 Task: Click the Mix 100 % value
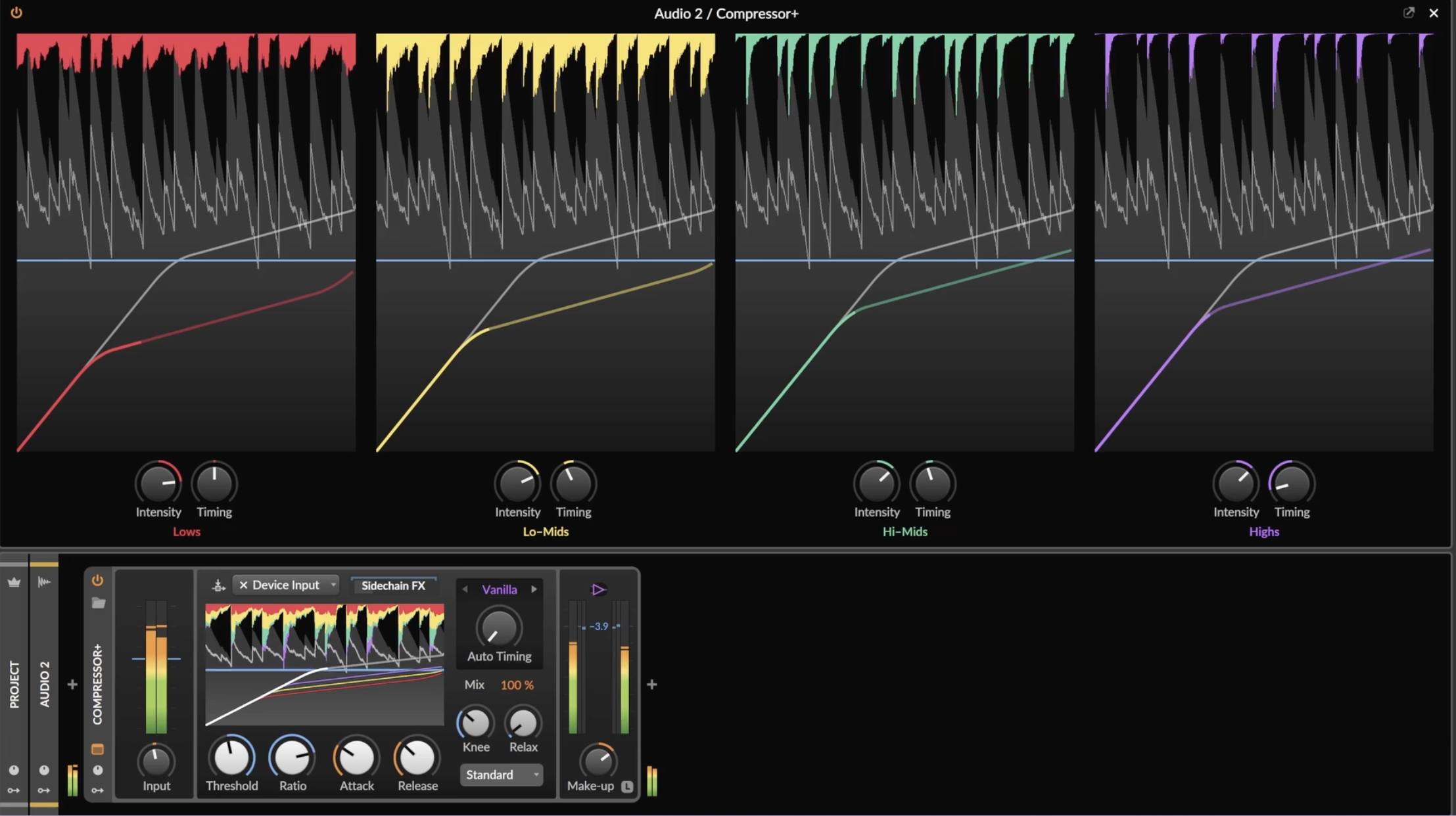517,685
